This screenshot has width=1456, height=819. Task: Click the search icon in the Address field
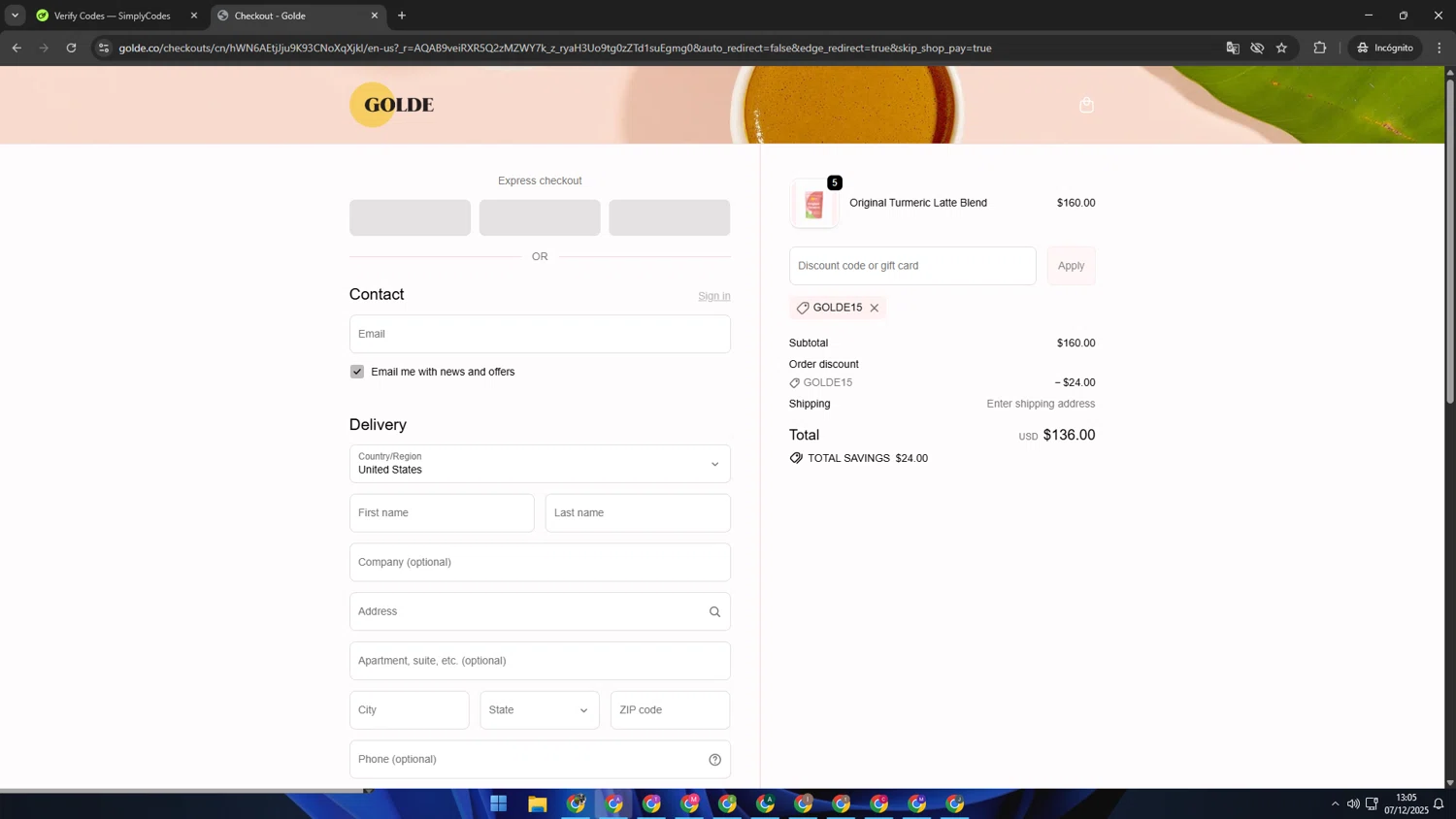pos(715,611)
